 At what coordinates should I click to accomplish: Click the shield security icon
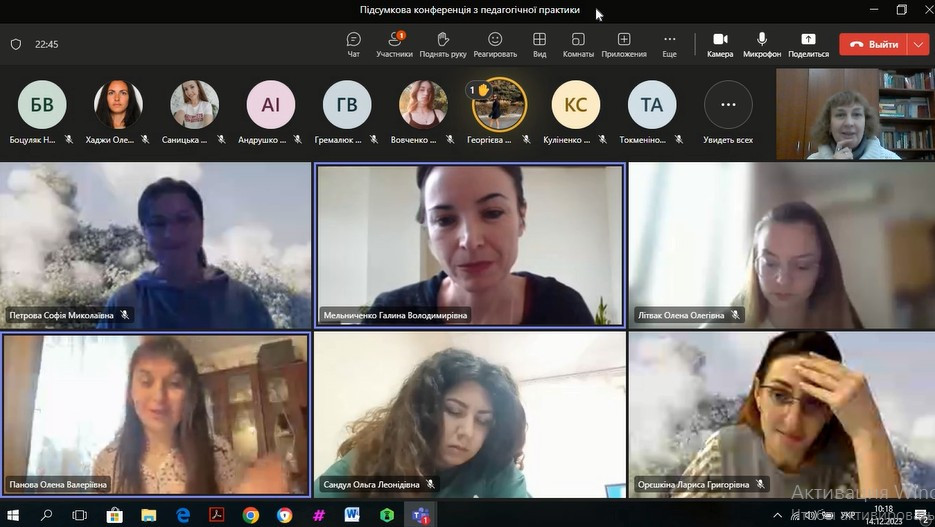pyautogui.click(x=16, y=44)
